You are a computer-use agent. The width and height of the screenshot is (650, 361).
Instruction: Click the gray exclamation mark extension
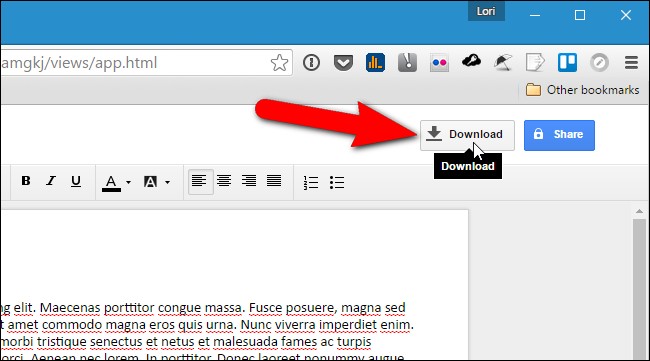click(407, 63)
